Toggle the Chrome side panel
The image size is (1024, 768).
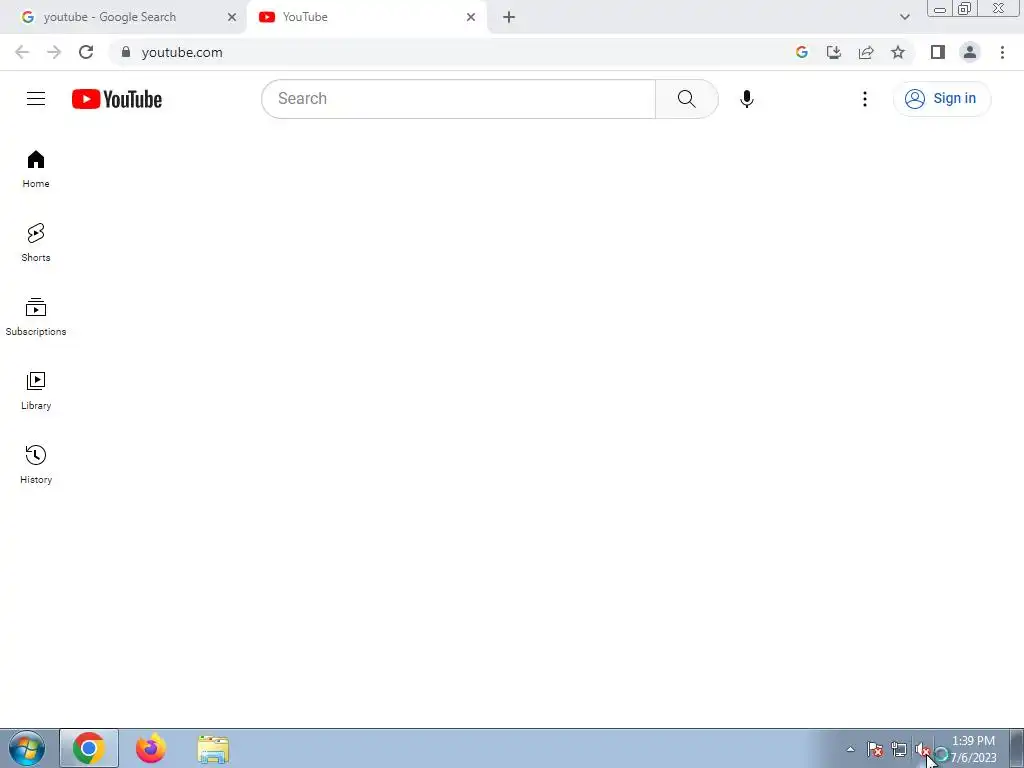938,52
